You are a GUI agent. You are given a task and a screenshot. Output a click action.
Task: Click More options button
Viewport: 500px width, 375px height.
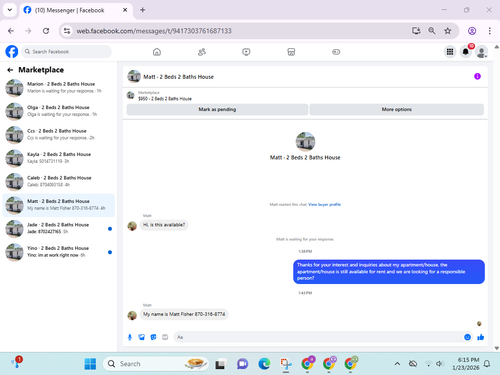pos(397,109)
